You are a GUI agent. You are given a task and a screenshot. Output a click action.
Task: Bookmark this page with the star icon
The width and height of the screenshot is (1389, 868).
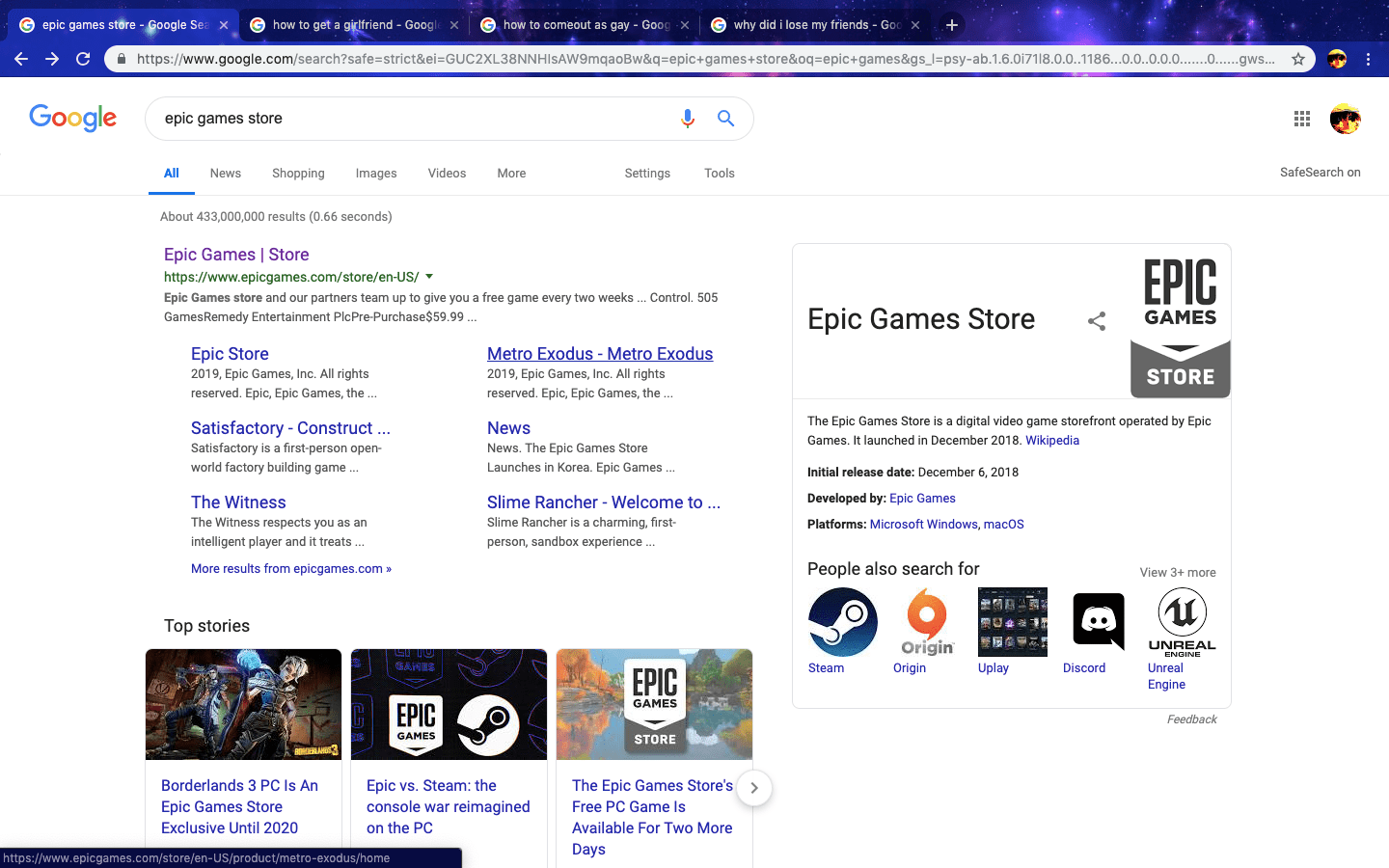coord(1298,59)
